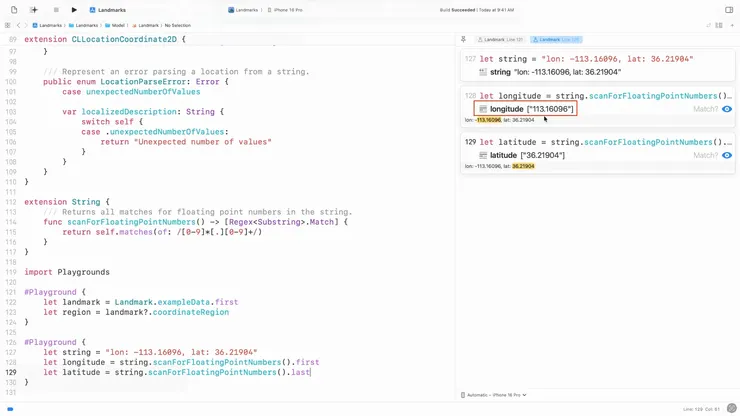Viewport: 740px width, 416px height.
Task: Open the iPhone 16 Pro run destination
Action: pos(285,10)
